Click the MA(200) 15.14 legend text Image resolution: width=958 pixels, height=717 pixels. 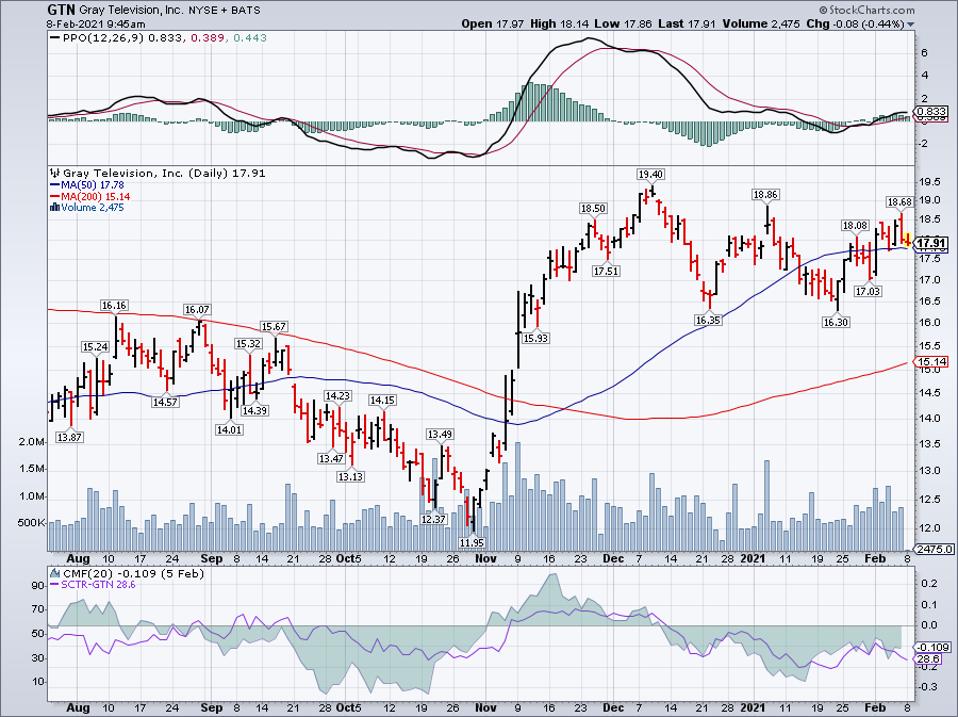pyautogui.click(x=95, y=197)
